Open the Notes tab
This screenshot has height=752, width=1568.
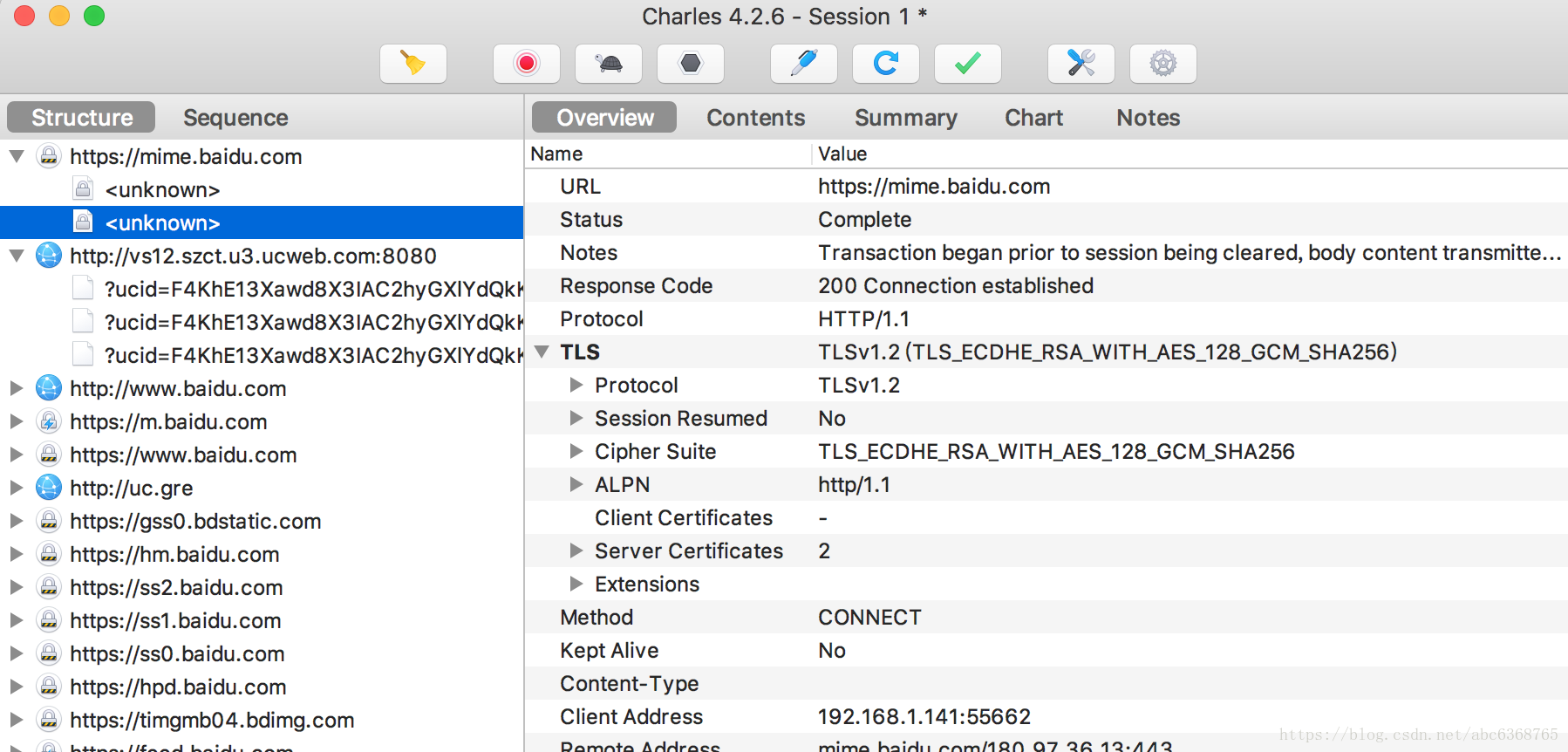(1148, 117)
